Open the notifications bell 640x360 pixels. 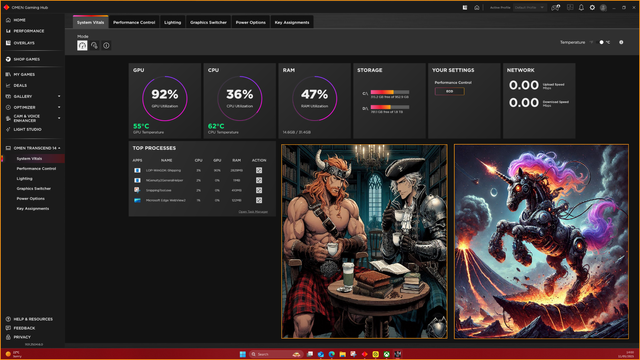coord(581,7)
